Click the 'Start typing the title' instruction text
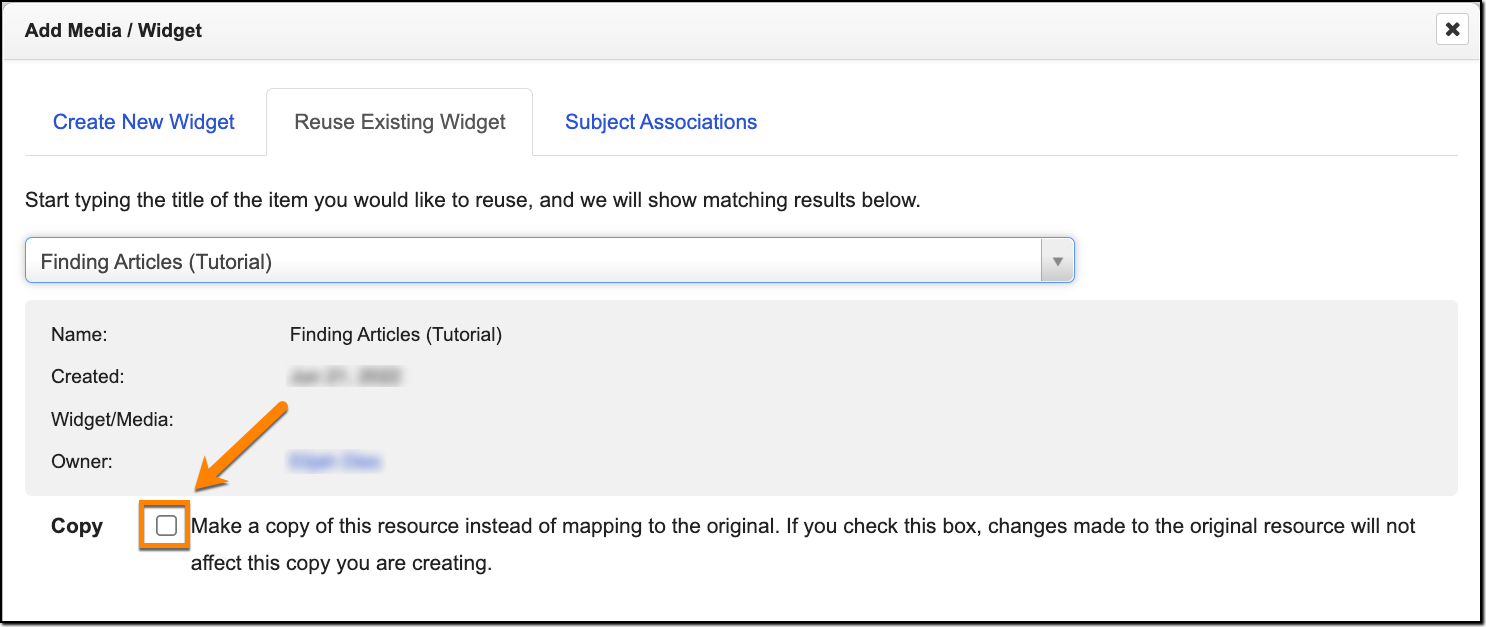Screen dimensions: 1486x627 (x=472, y=200)
